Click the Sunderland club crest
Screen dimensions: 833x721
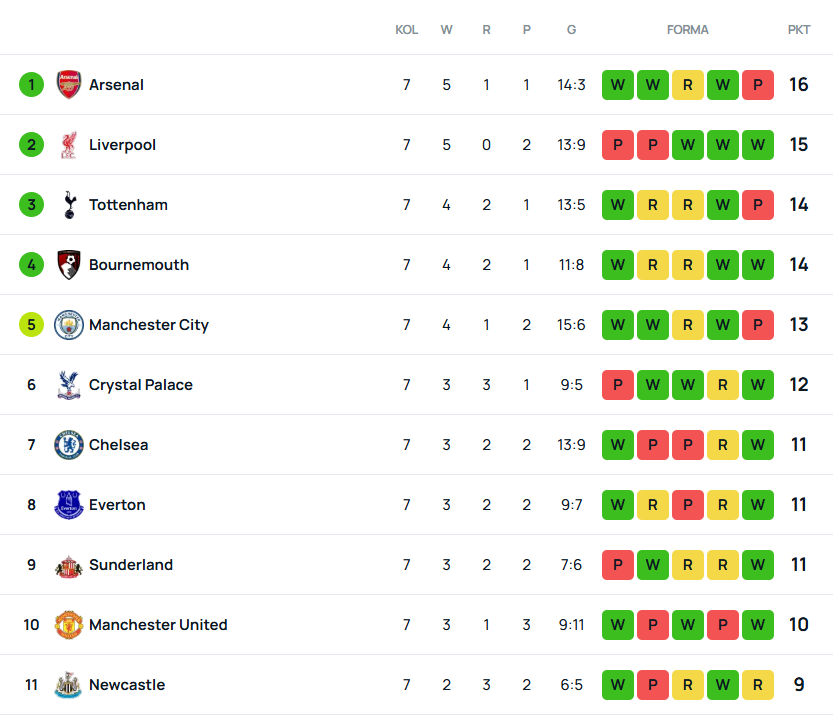(68, 565)
